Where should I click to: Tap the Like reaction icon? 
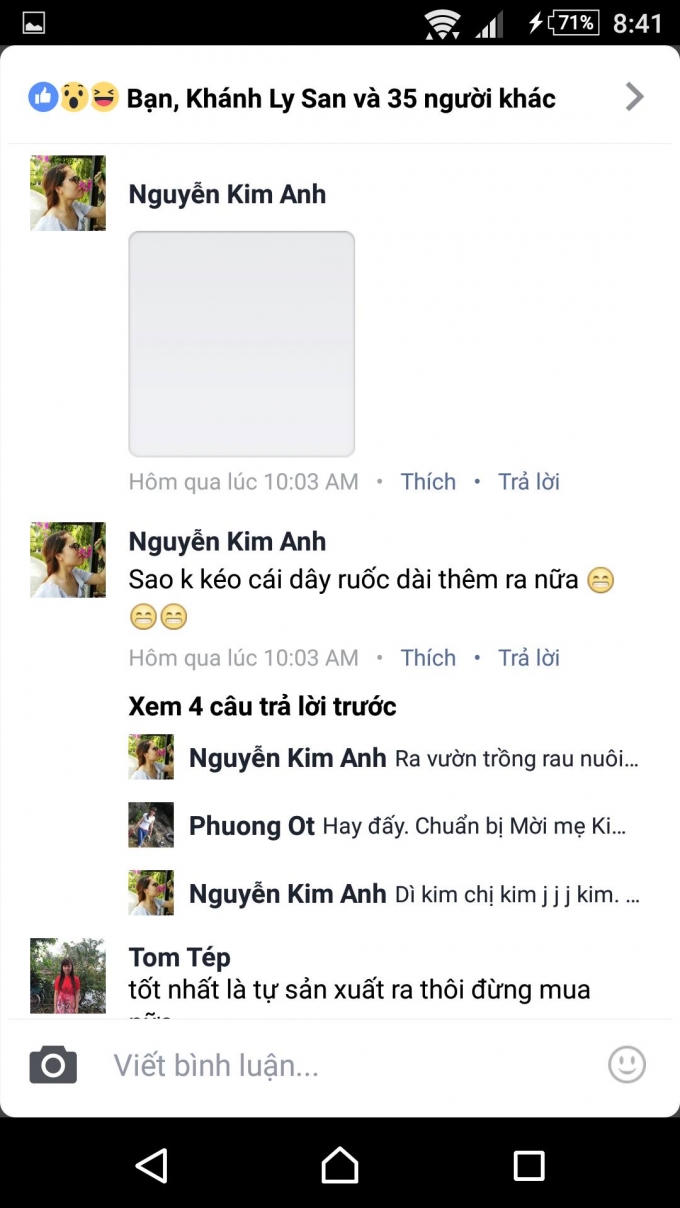(41, 96)
